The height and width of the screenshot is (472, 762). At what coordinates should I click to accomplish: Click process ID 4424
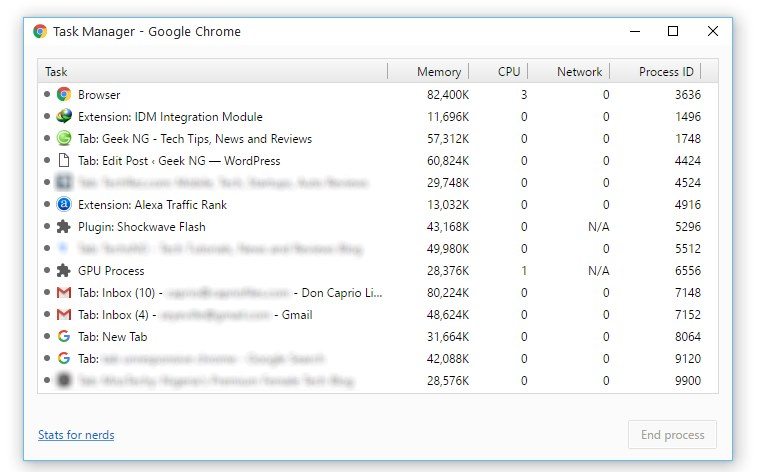pyautogui.click(x=688, y=160)
